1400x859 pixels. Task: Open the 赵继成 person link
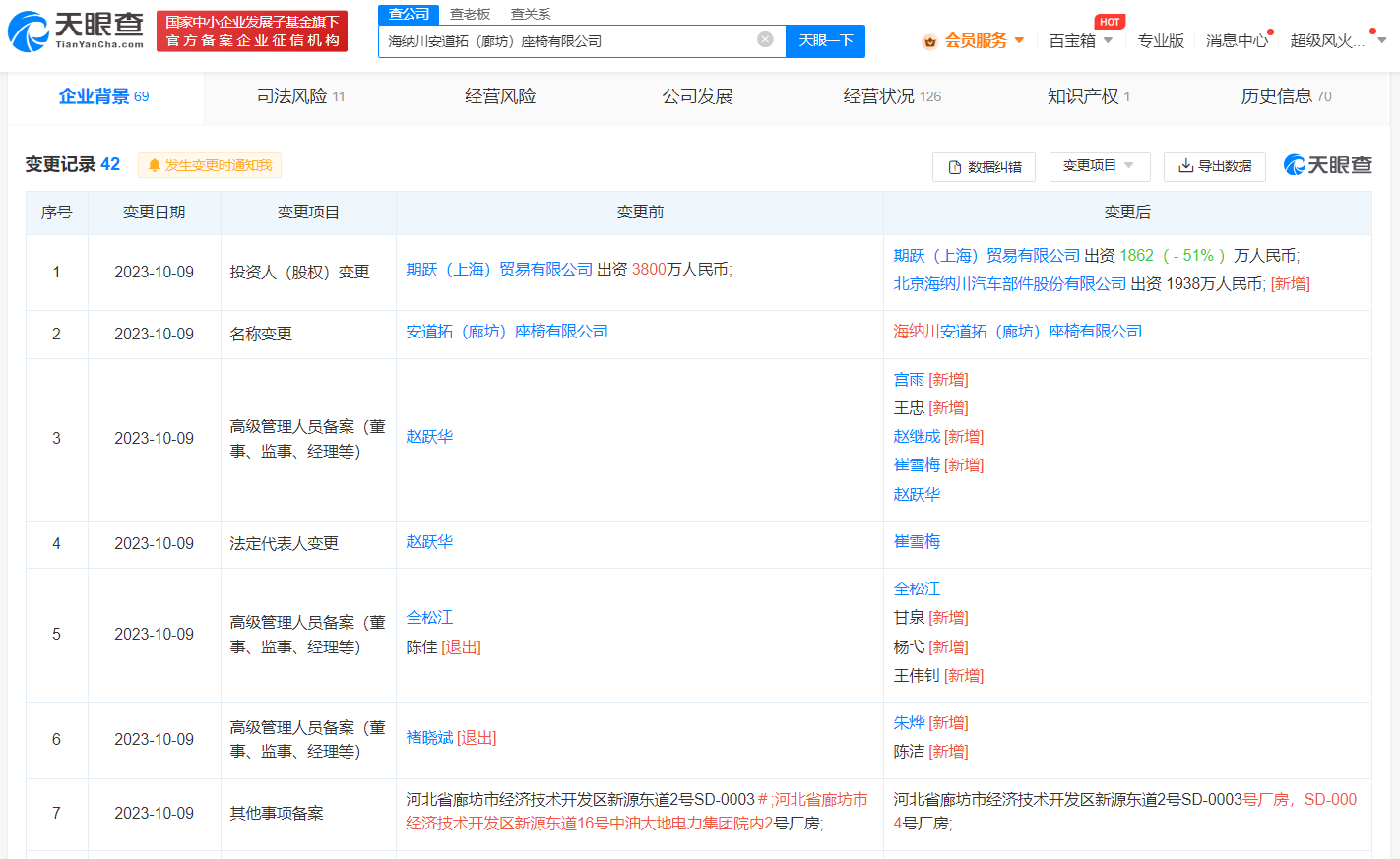coord(917,437)
